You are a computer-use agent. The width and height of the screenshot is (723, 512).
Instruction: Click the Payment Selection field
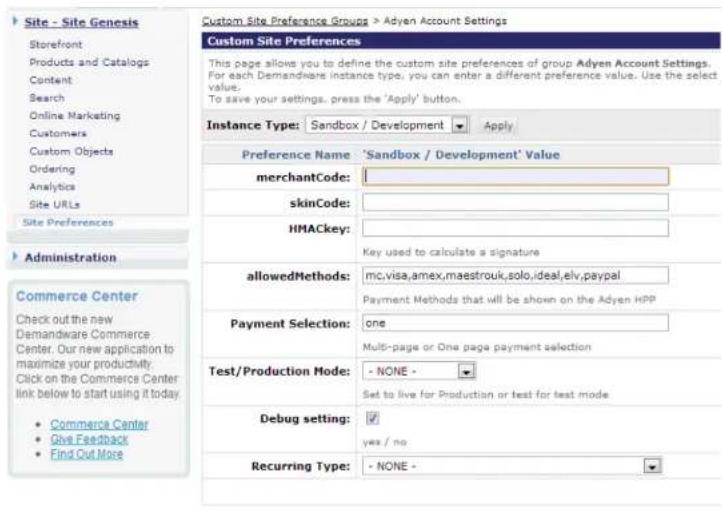click(515, 323)
